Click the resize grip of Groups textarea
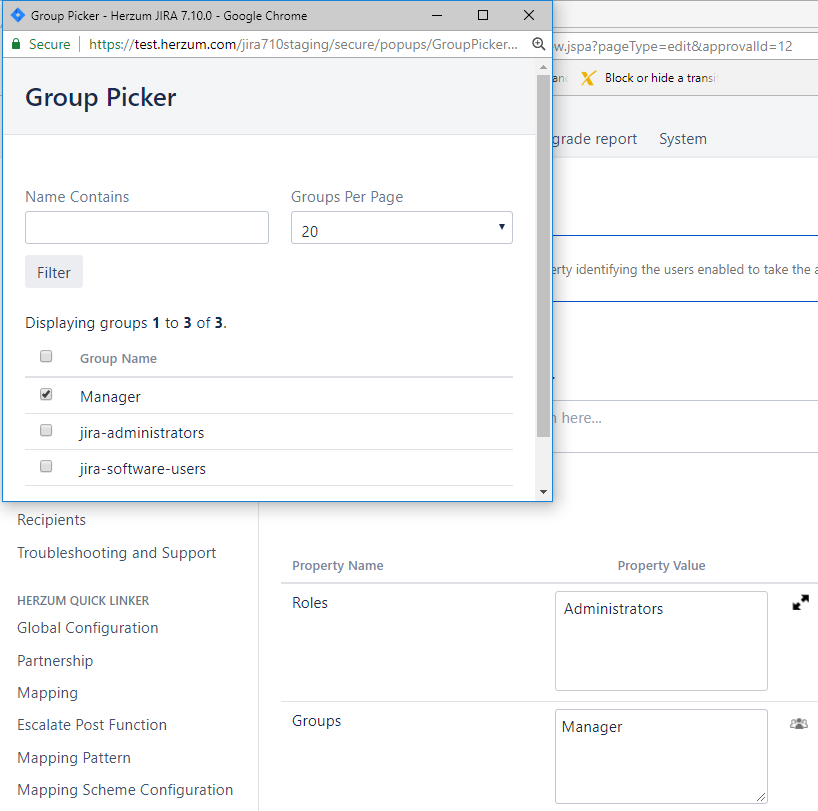 click(x=761, y=797)
